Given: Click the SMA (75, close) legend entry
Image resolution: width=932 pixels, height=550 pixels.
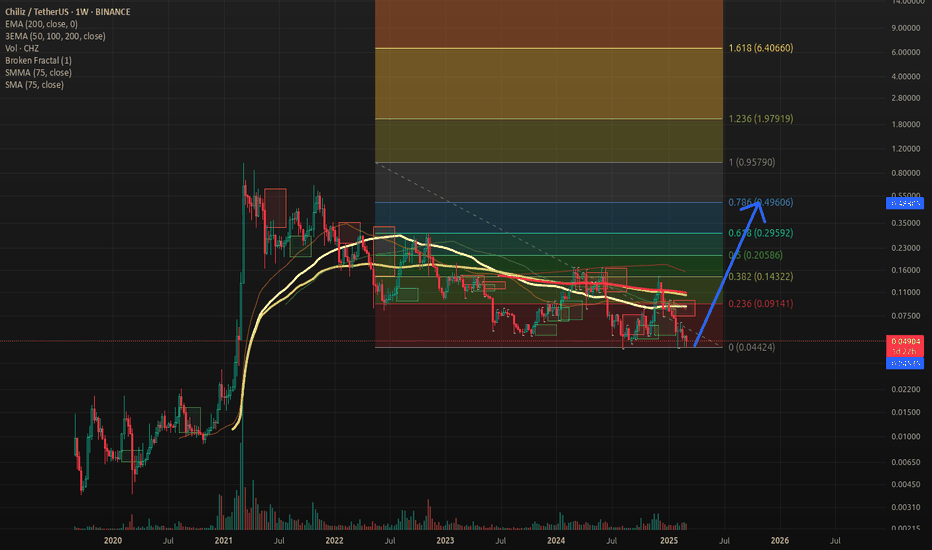Looking at the screenshot, I should (x=34, y=85).
